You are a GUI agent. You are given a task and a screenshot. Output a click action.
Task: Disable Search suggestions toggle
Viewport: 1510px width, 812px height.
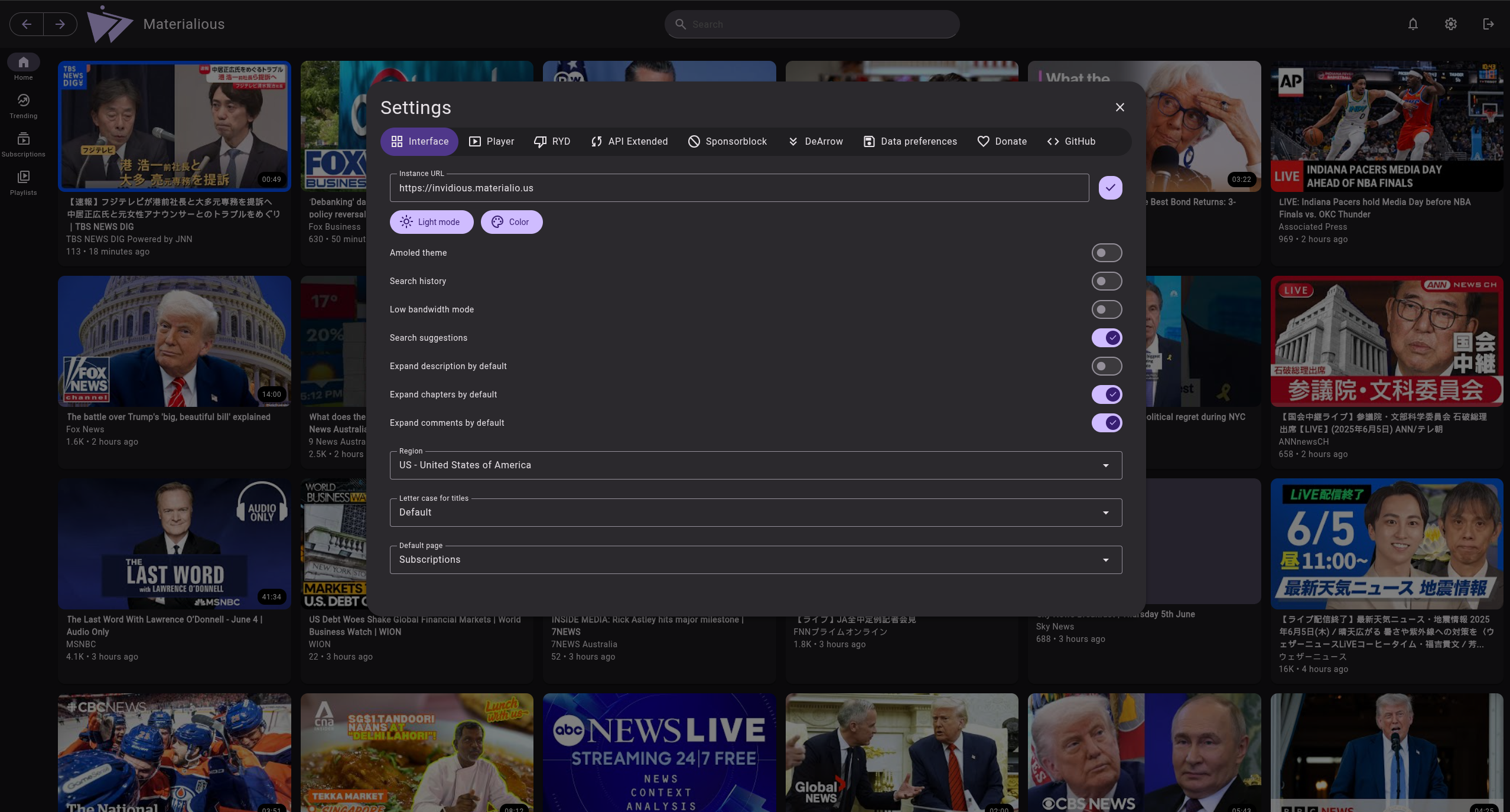[x=1107, y=338]
